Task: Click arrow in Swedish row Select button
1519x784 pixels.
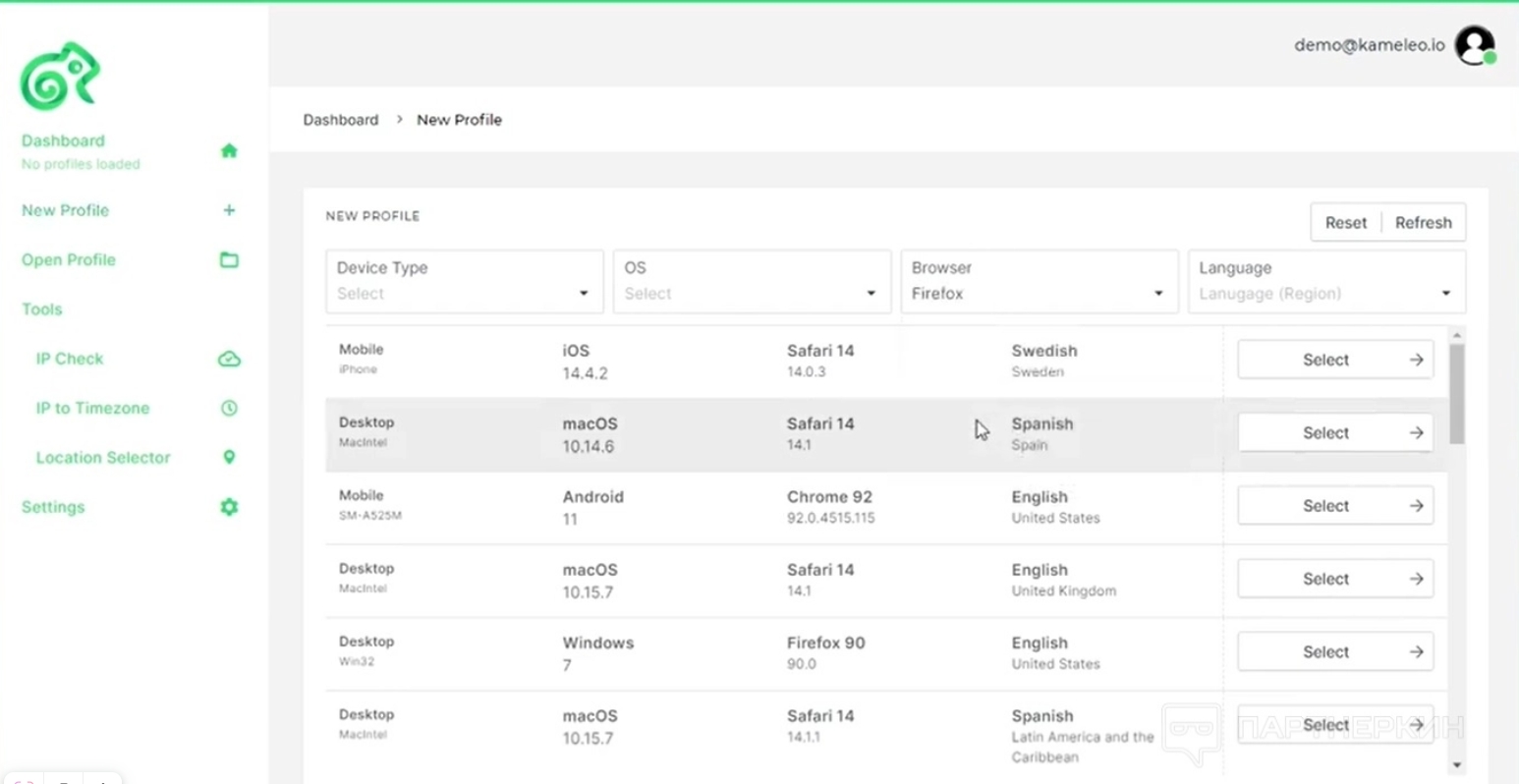Action: point(1416,360)
